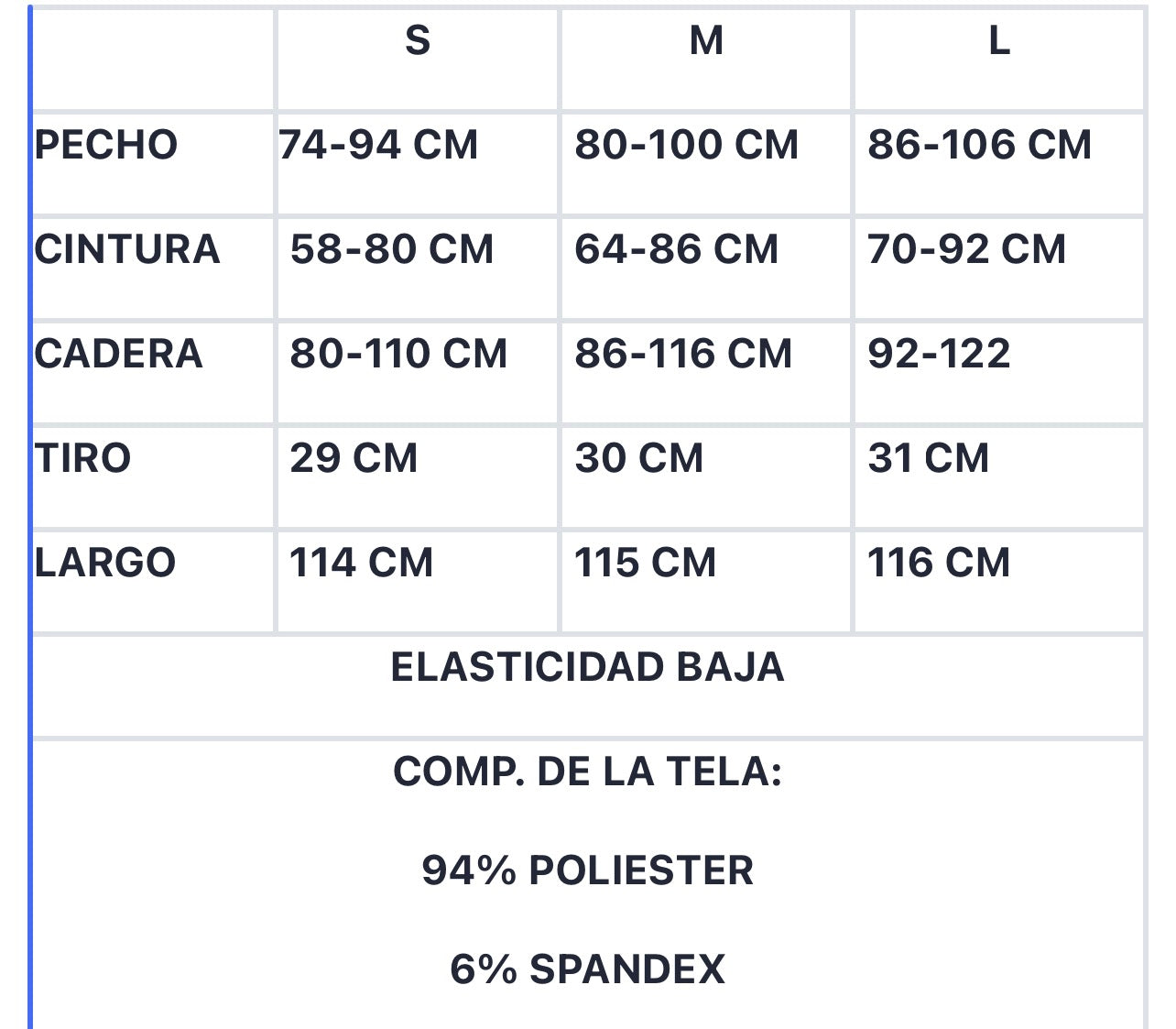
Task: Select the M size column header
Action: coord(706,41)
